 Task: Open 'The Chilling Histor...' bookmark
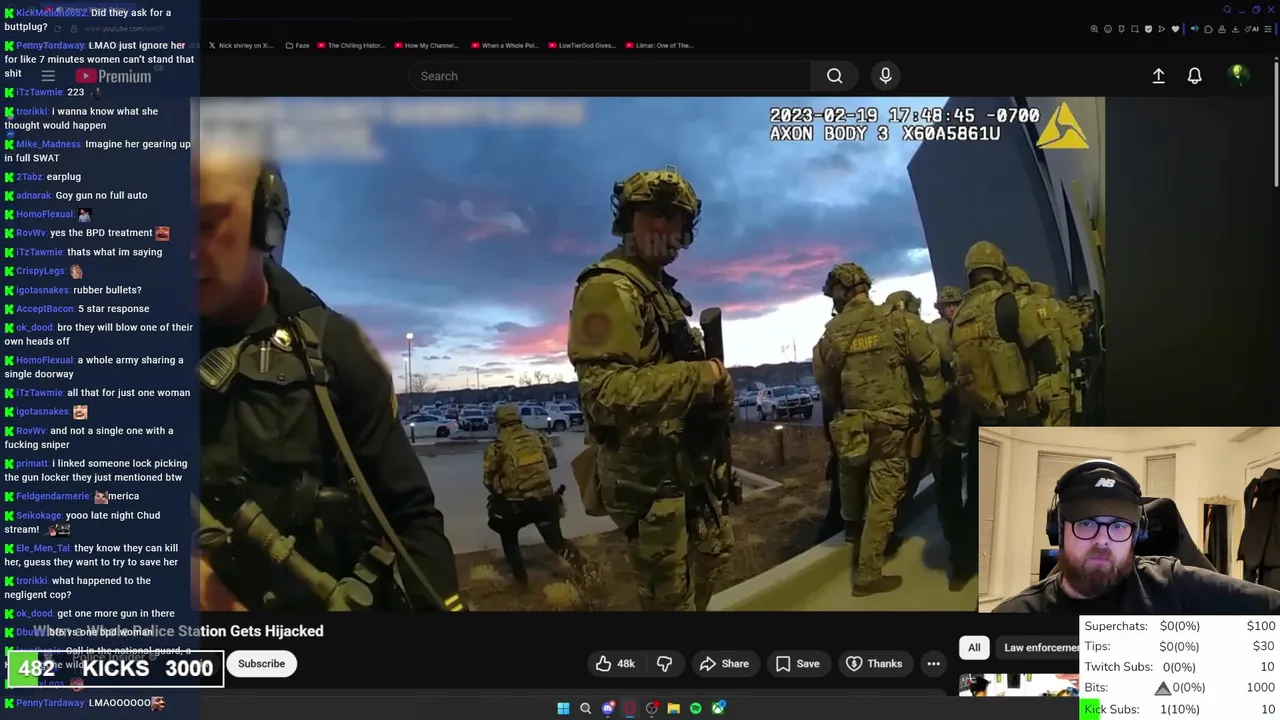(349, 45)
